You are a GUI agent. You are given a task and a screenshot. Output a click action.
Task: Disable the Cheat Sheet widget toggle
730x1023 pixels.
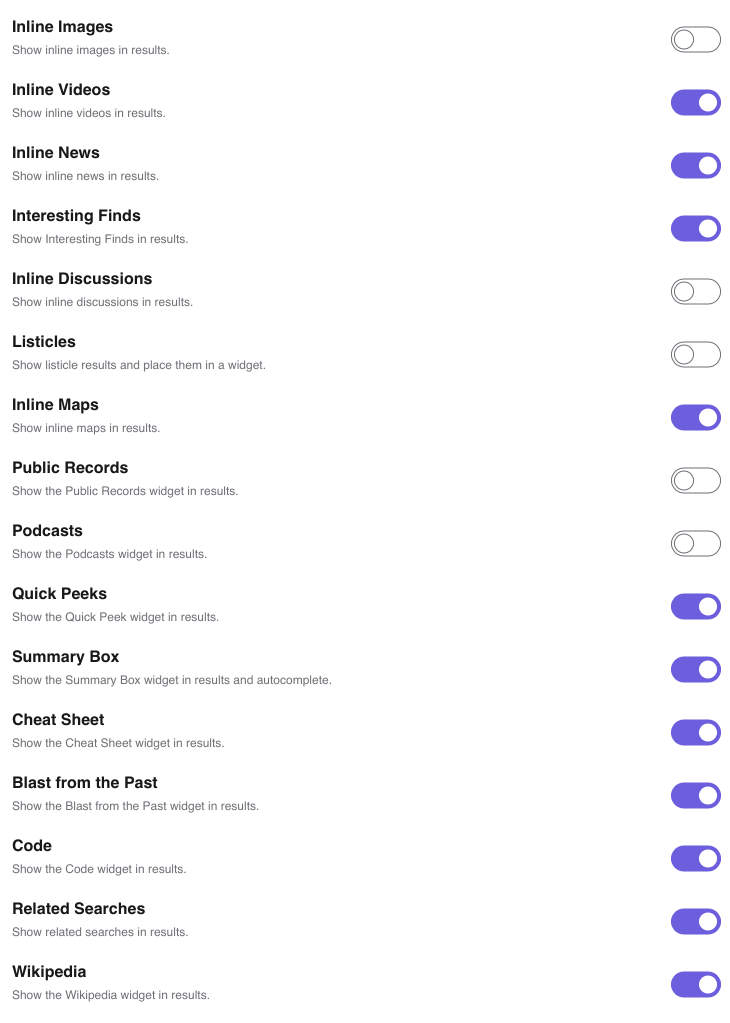(x=695, y=732)
